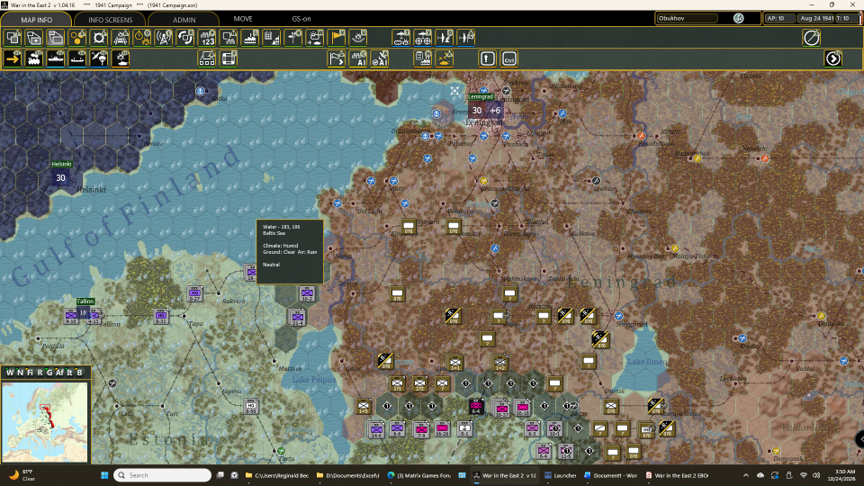The height and width of the screenshot is (486, 864).
Task: Click the tank explosion toolbar icon
Action: click(445, 58)
